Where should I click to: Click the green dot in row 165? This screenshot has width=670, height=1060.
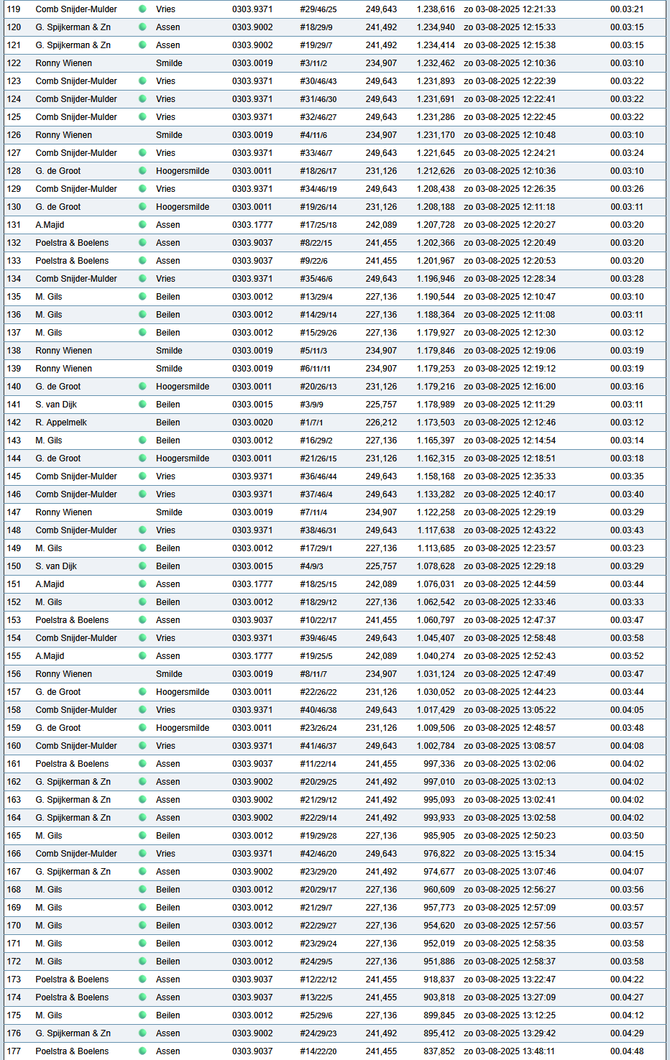coord(142,836)
